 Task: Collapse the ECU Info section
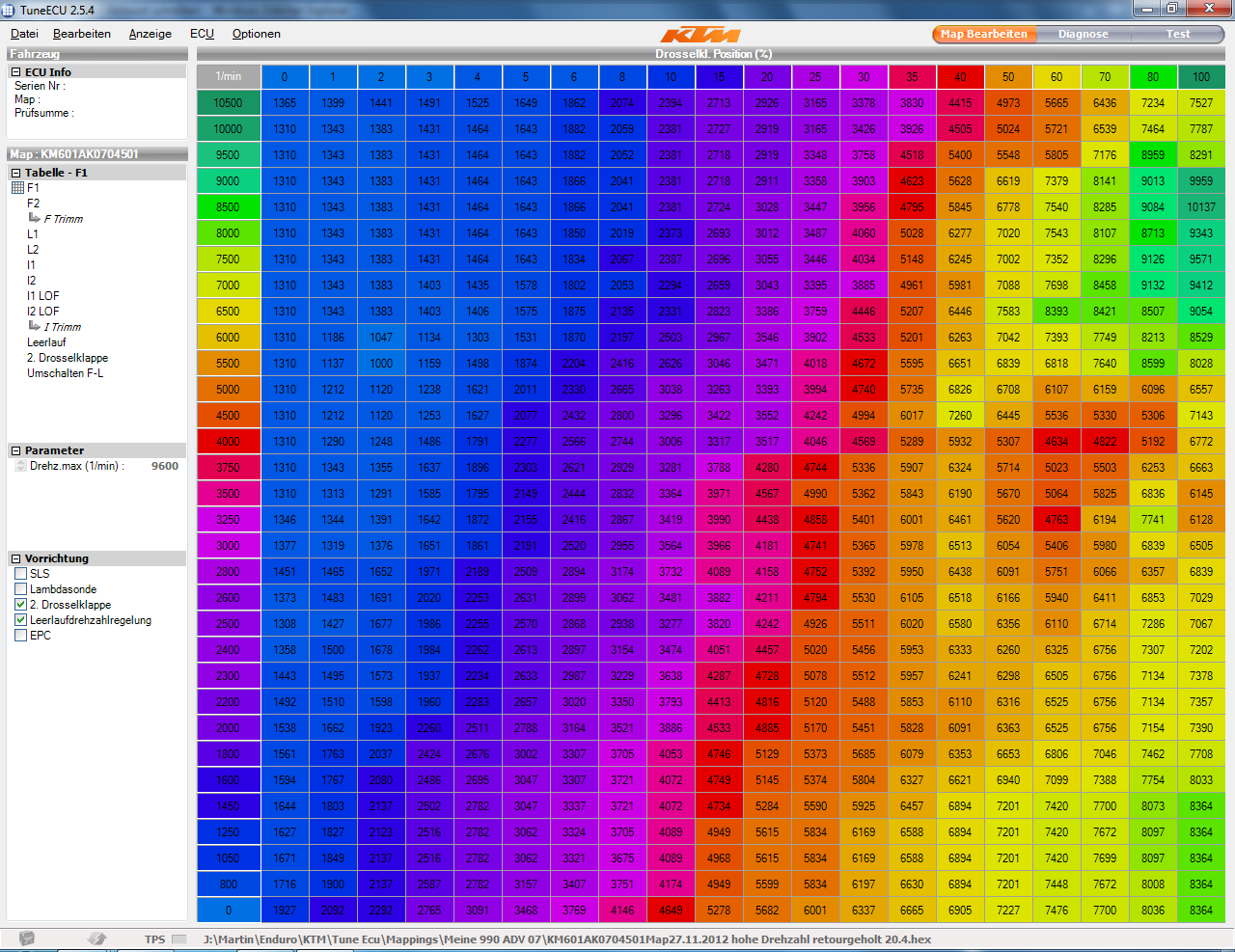click(x=15, y=72)
